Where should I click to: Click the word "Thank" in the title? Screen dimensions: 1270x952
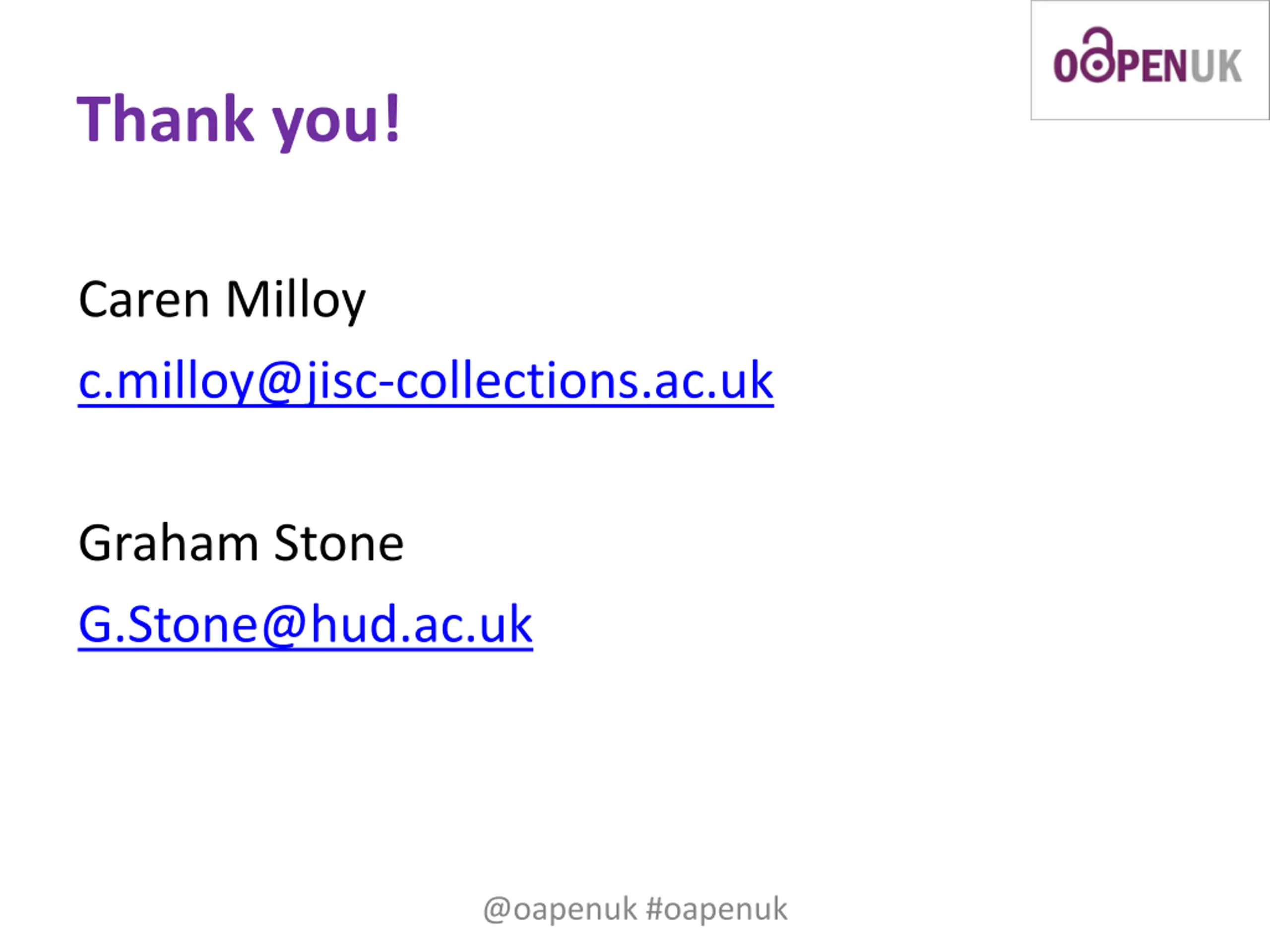pos(165,120)
